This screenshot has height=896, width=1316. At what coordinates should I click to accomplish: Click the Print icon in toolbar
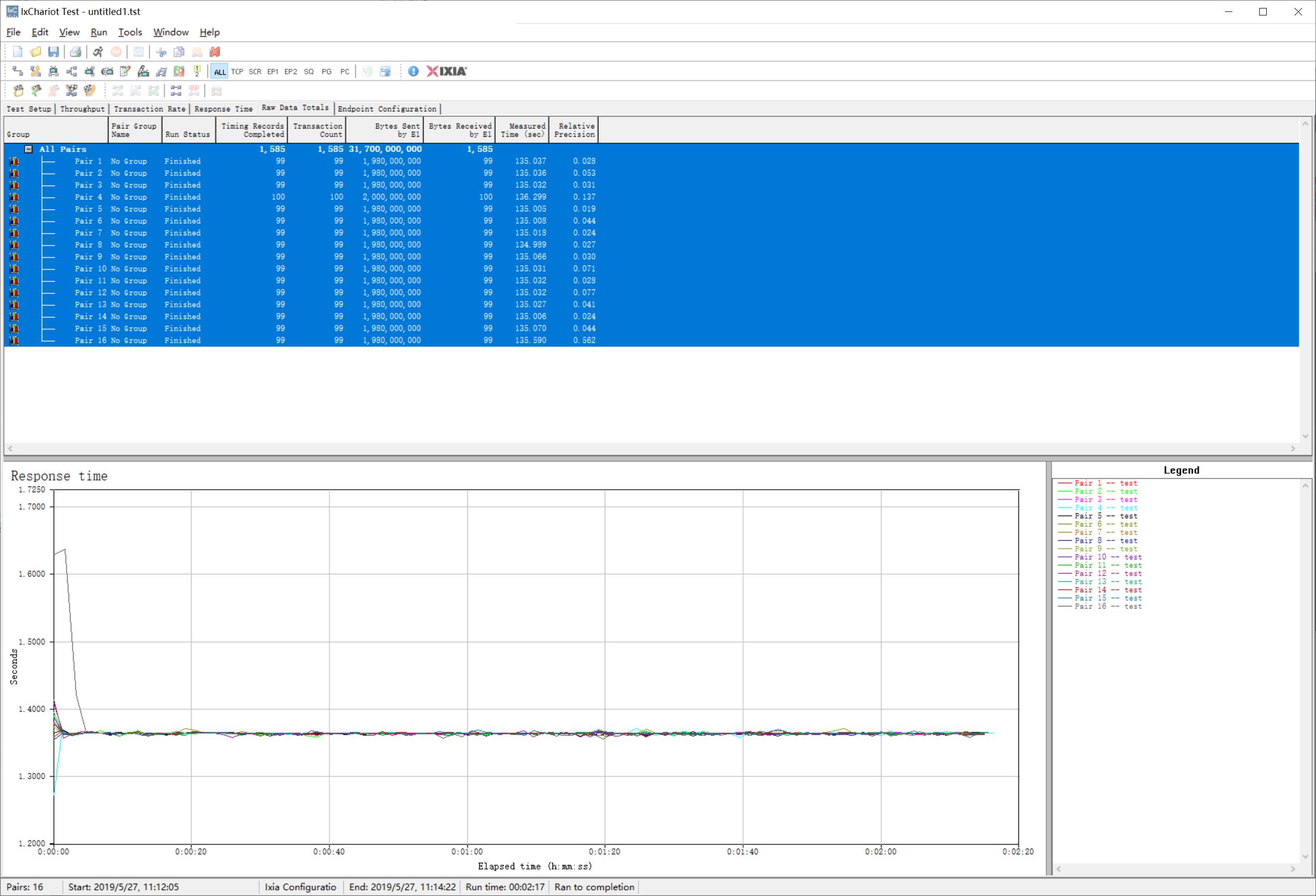[75, 52]
